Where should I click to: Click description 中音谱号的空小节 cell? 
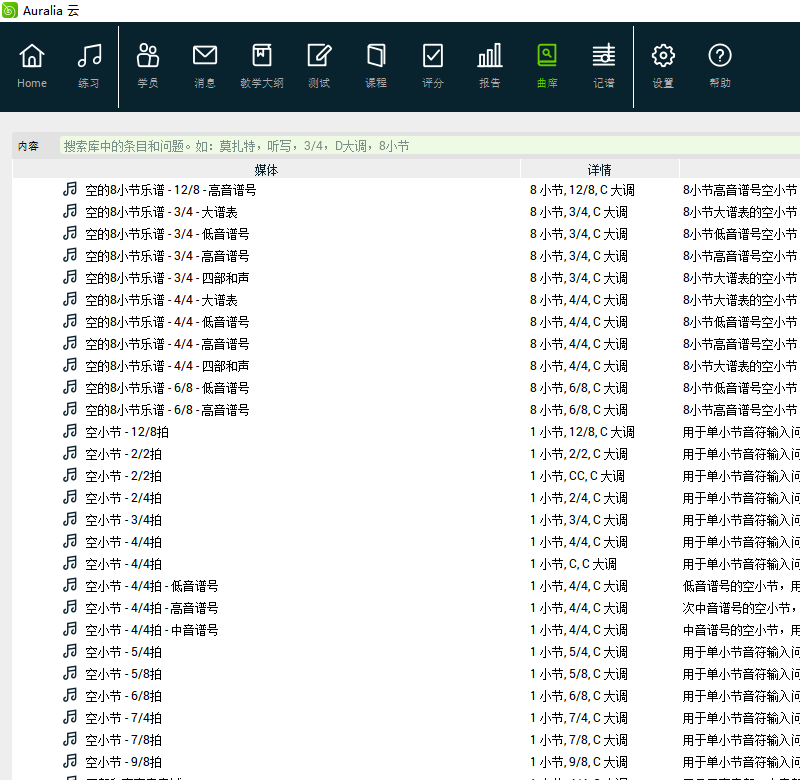pos(740,630)
